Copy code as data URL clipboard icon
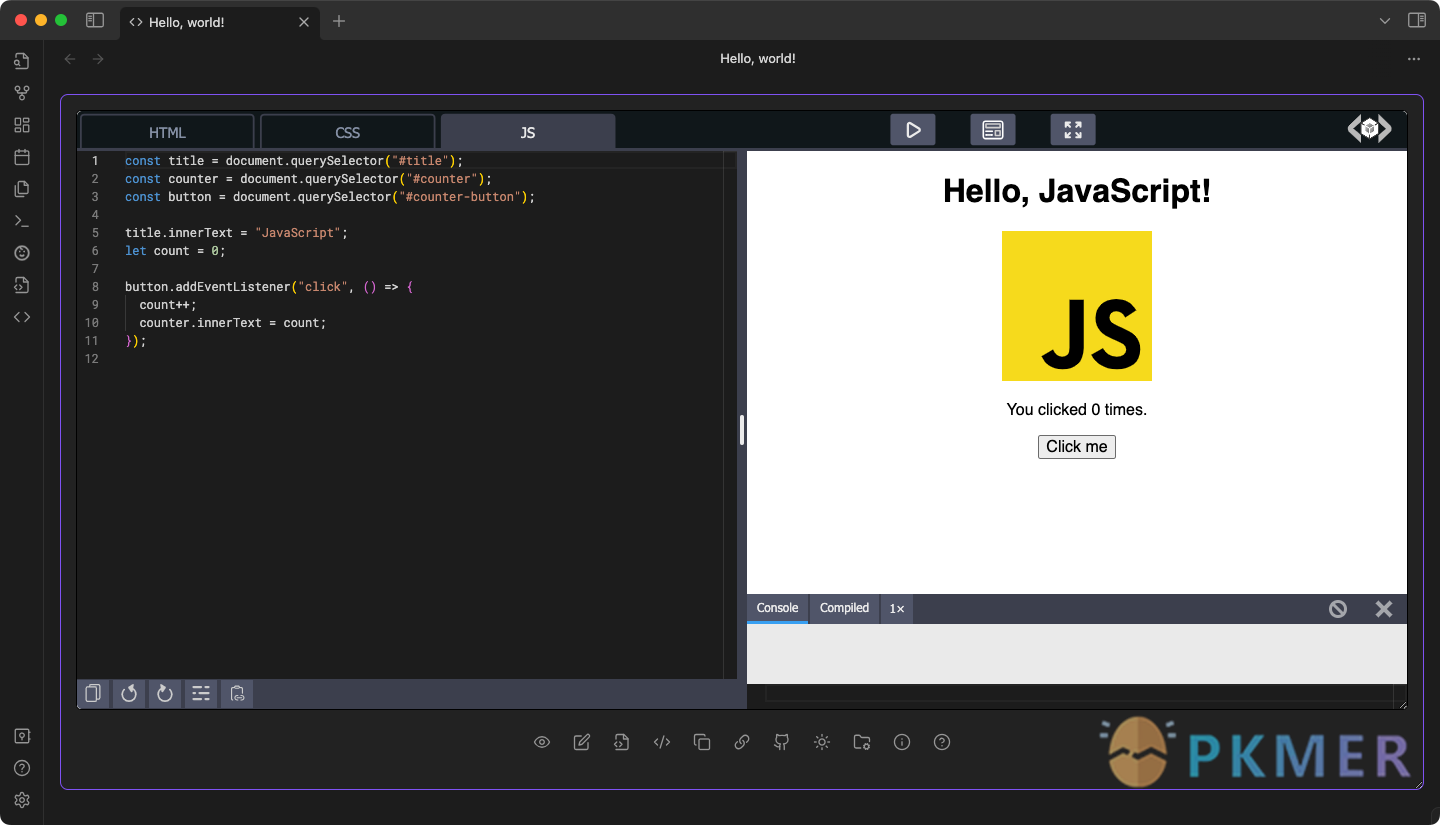This screenshot has height=825, width=1440. pyautogui.click(x=237, y=693)
